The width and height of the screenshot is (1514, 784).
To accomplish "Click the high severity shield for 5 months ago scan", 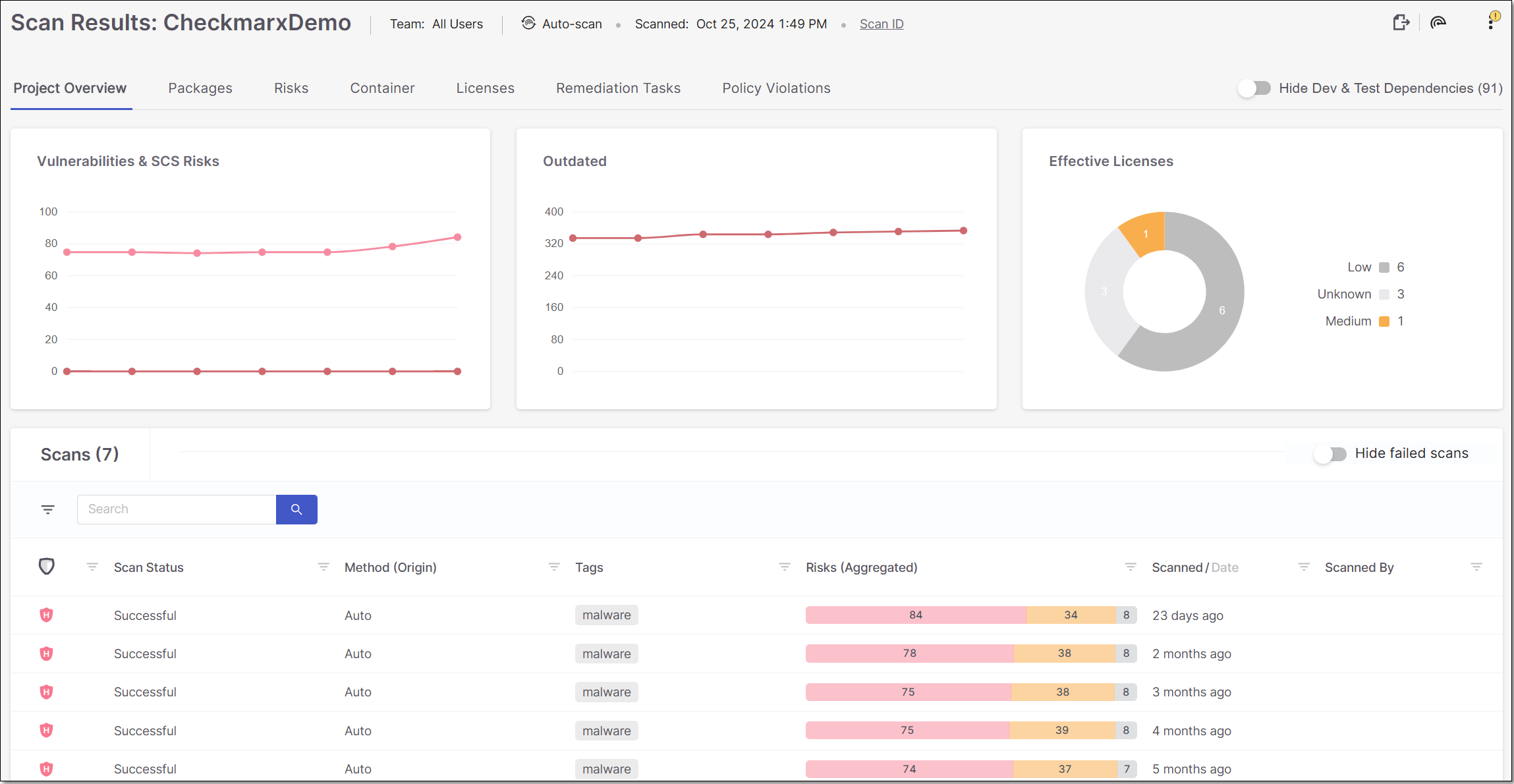I will (x=46, y=769).
